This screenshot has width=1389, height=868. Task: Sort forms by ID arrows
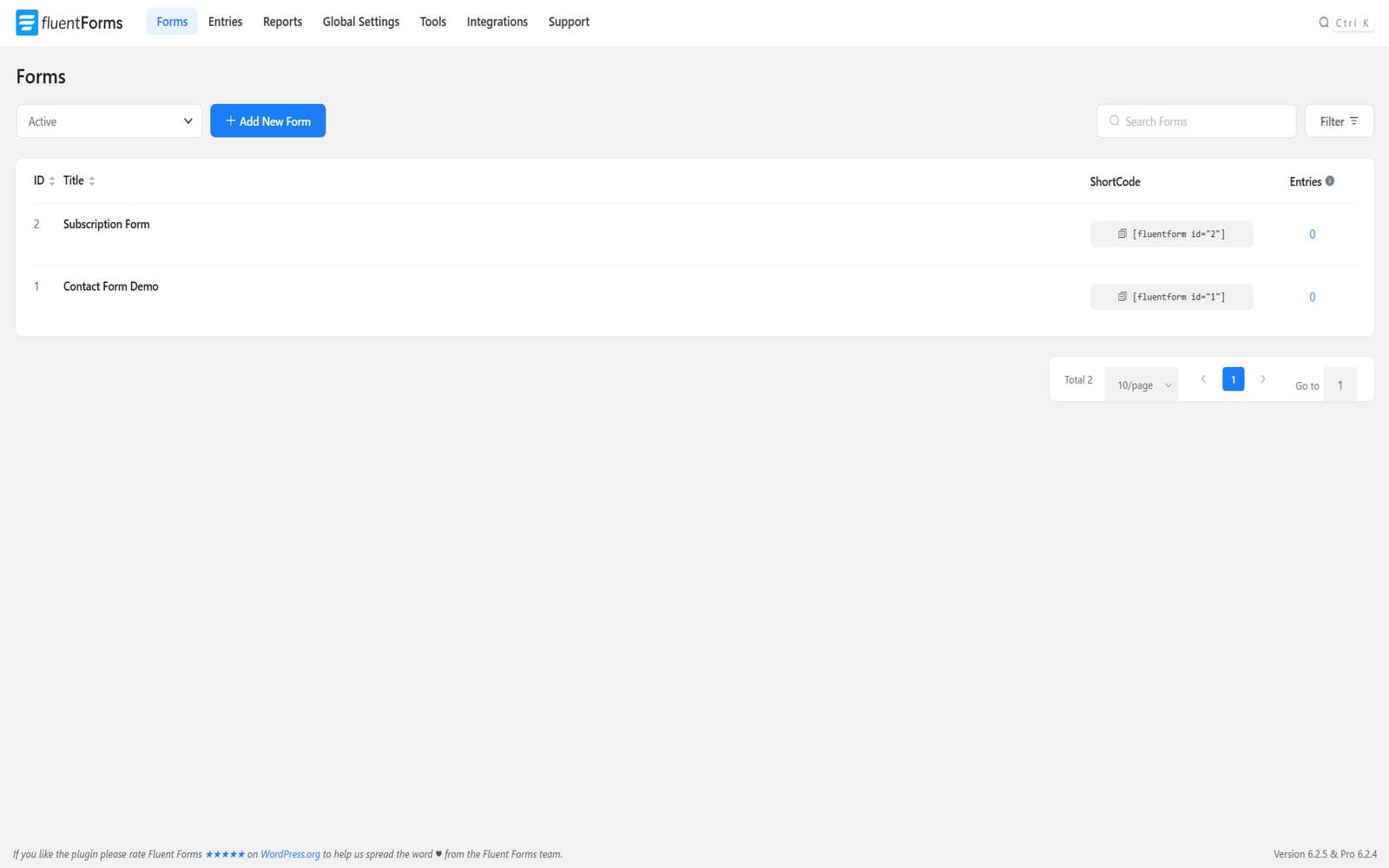pyautogui.click(x=52, y=181)
